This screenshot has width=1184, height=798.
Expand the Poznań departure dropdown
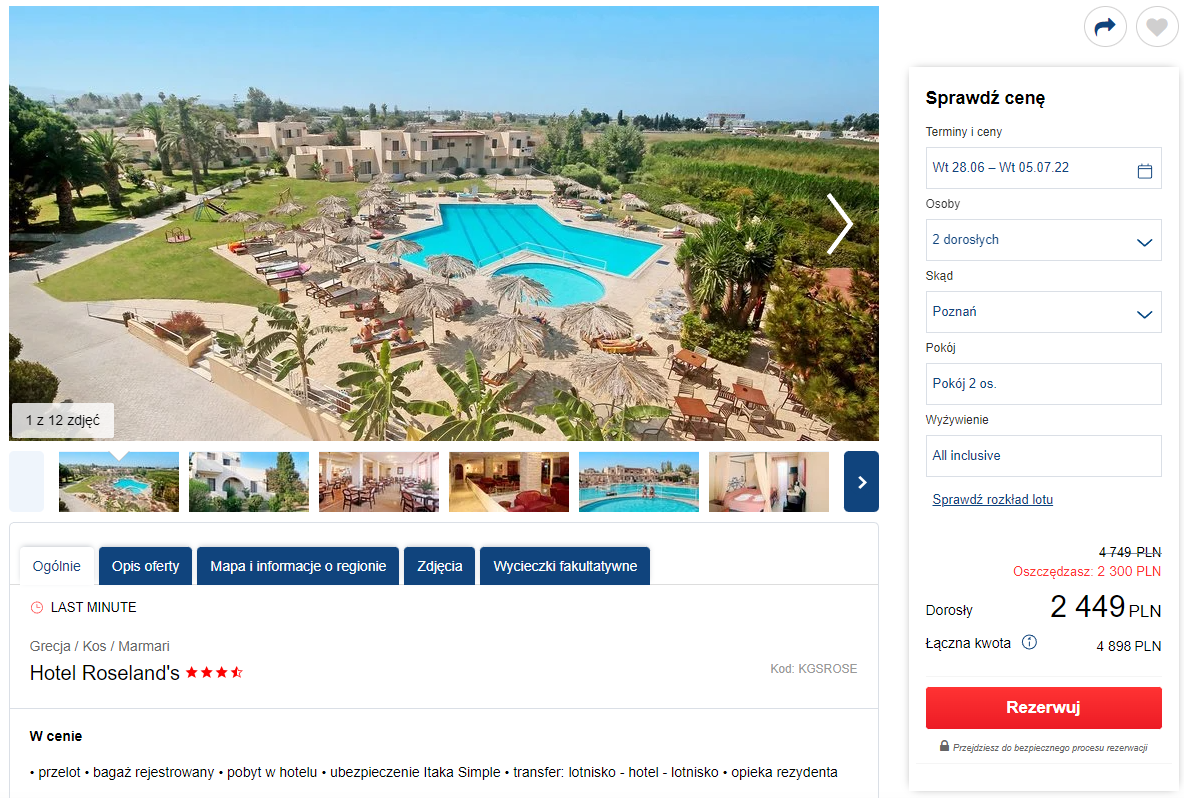point(1044,312)
